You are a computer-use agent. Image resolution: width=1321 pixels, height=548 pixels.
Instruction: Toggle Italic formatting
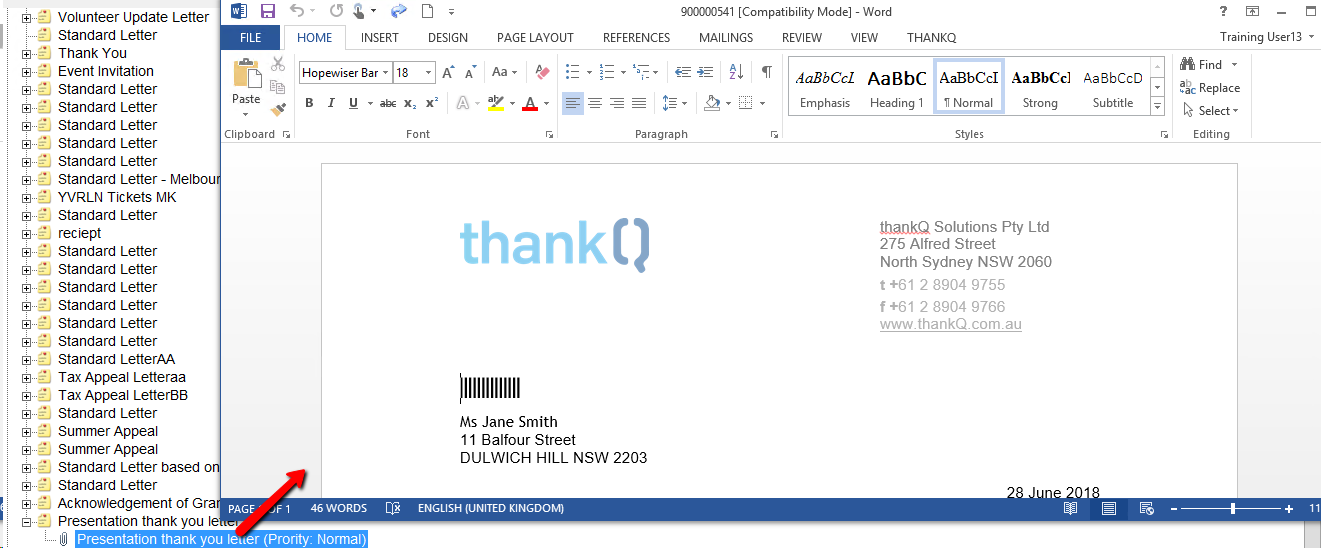pyautogui.click(x=330, y=103)
